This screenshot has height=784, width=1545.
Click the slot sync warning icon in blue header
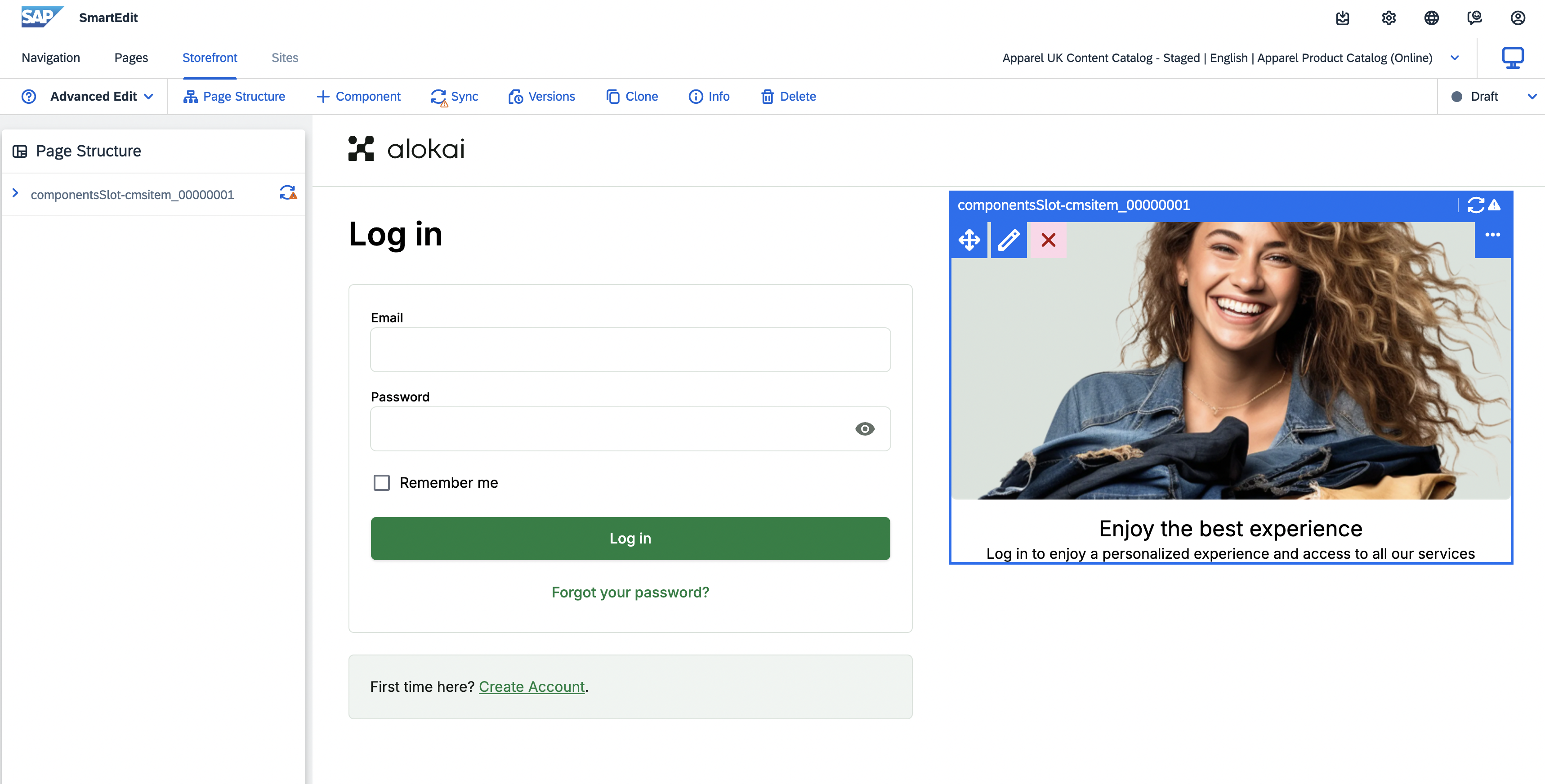(x=1484, y=205)
